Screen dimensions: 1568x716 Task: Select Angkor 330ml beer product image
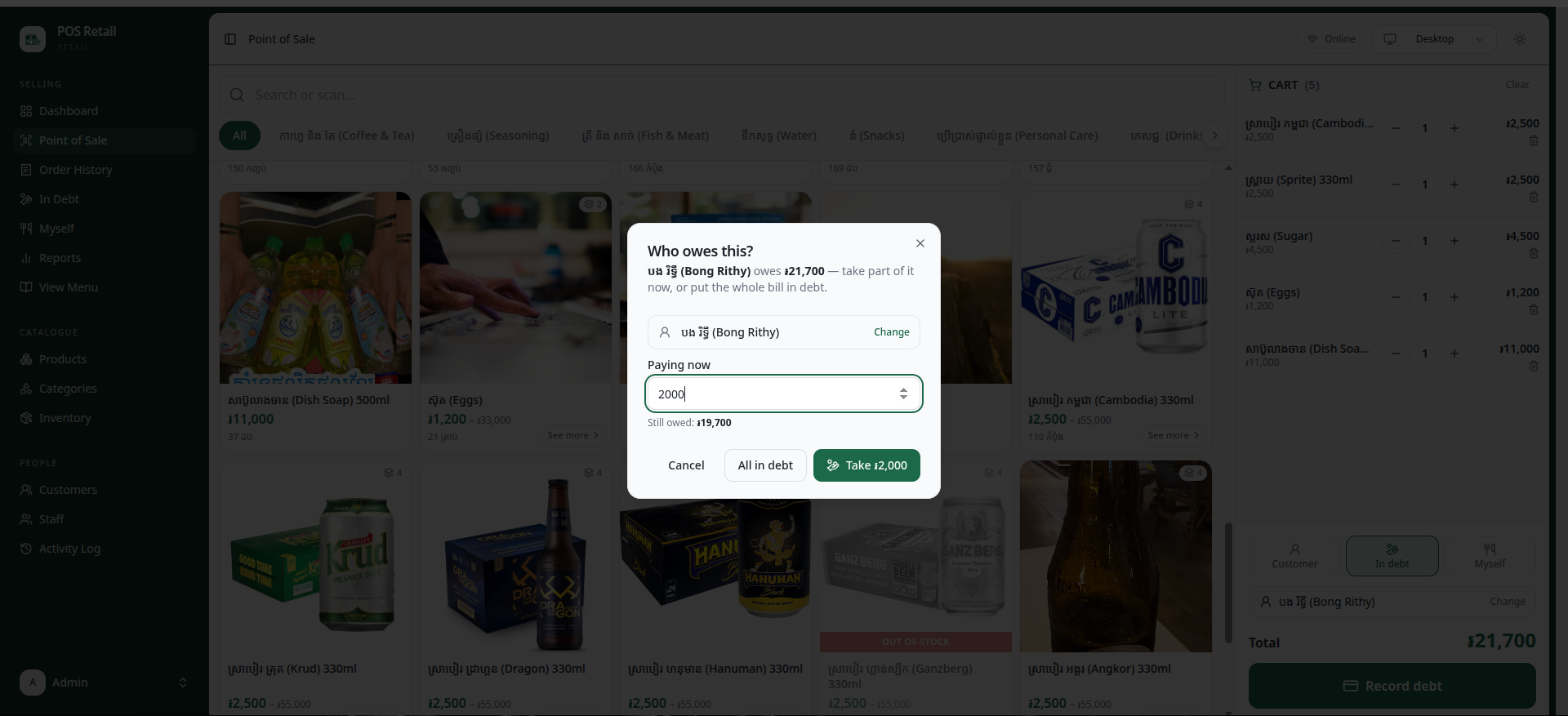(1116, 556)
